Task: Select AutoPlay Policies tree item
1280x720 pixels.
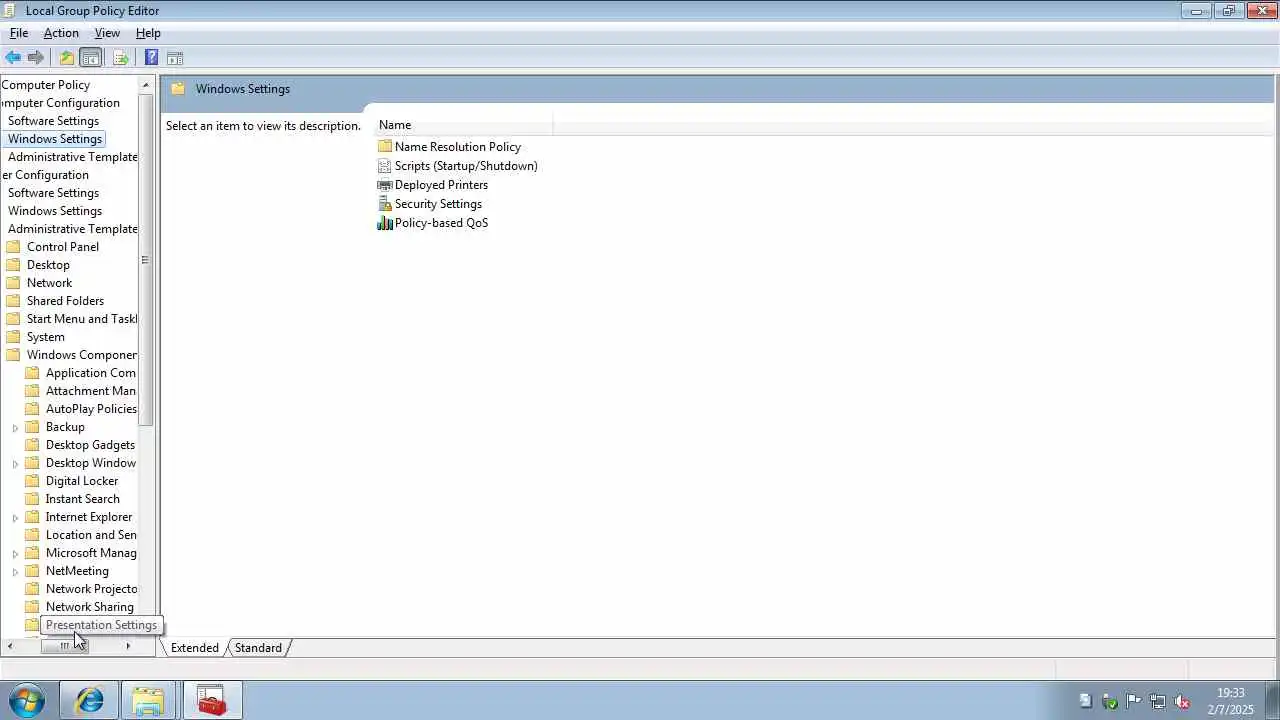Action: (91, 409)
